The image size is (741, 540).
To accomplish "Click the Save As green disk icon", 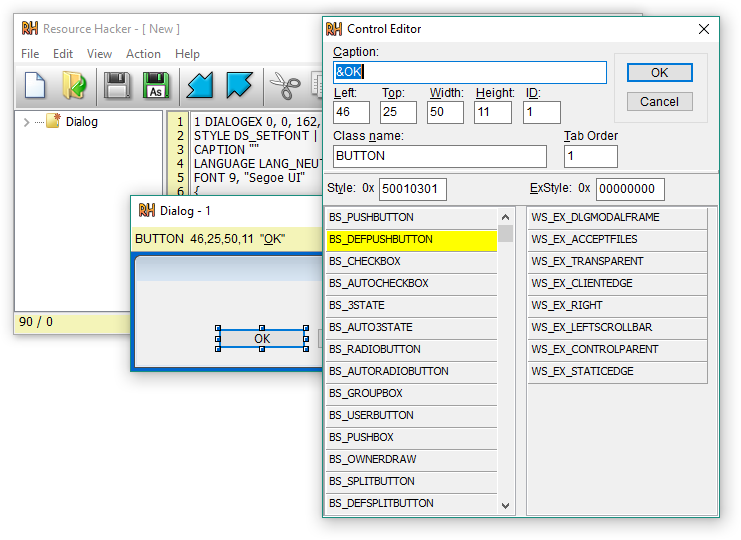I will coord(156,86).
